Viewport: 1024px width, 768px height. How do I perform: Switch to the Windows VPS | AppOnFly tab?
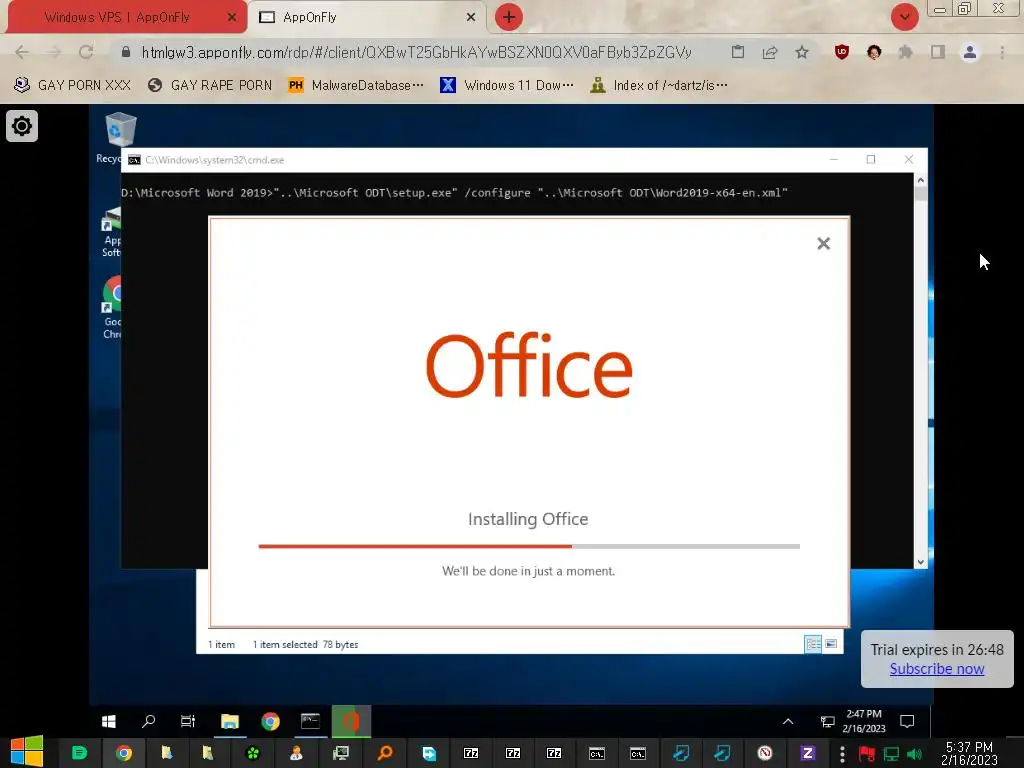pos(126,17)
